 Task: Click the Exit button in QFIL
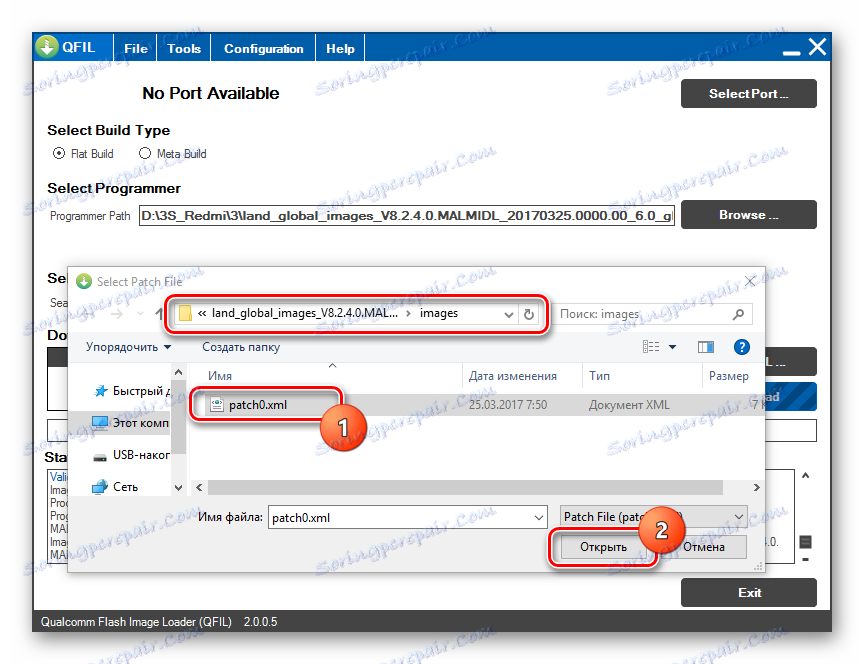click(x=748, y=592)
